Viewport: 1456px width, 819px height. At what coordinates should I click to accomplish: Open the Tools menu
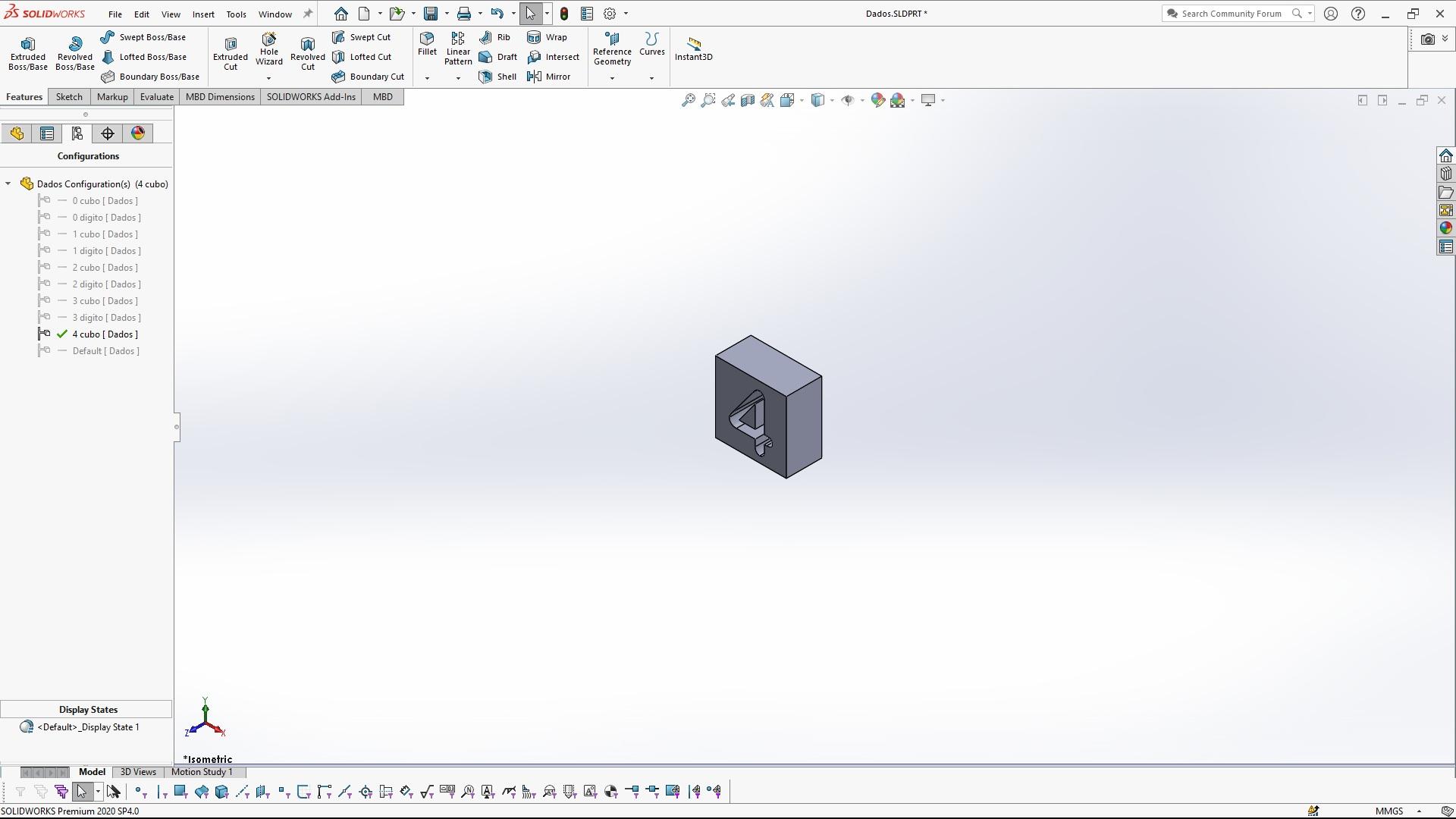point(236,14)
